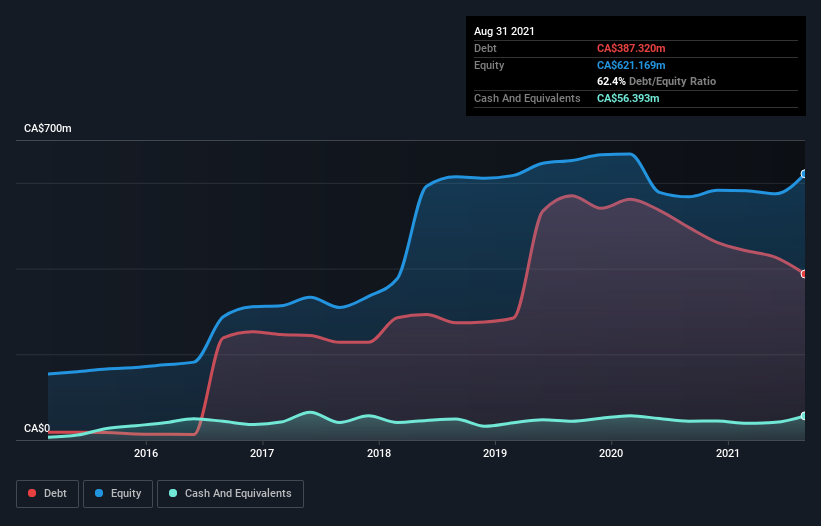
Task: Click the 2018 x-axis label
Action: pyautogui.click(x=379, y=453)
